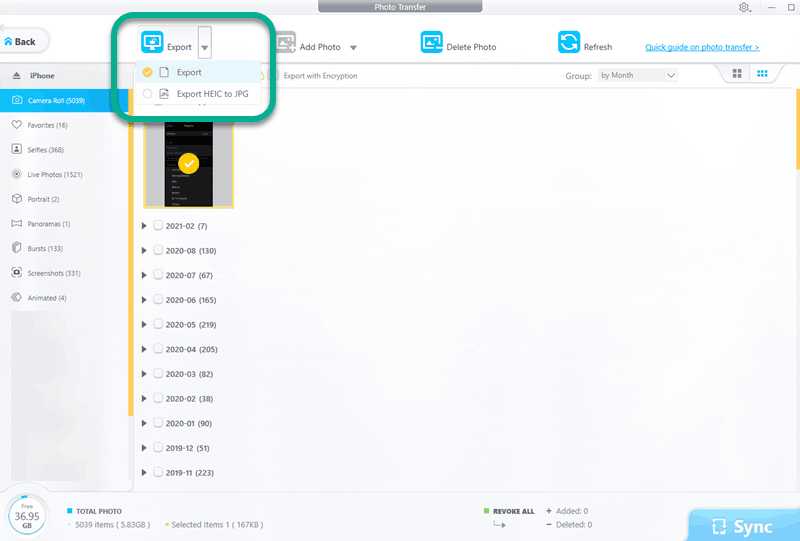Toggle Export with Encryption checkbox

pyautogui.click(x=273, y=76)
